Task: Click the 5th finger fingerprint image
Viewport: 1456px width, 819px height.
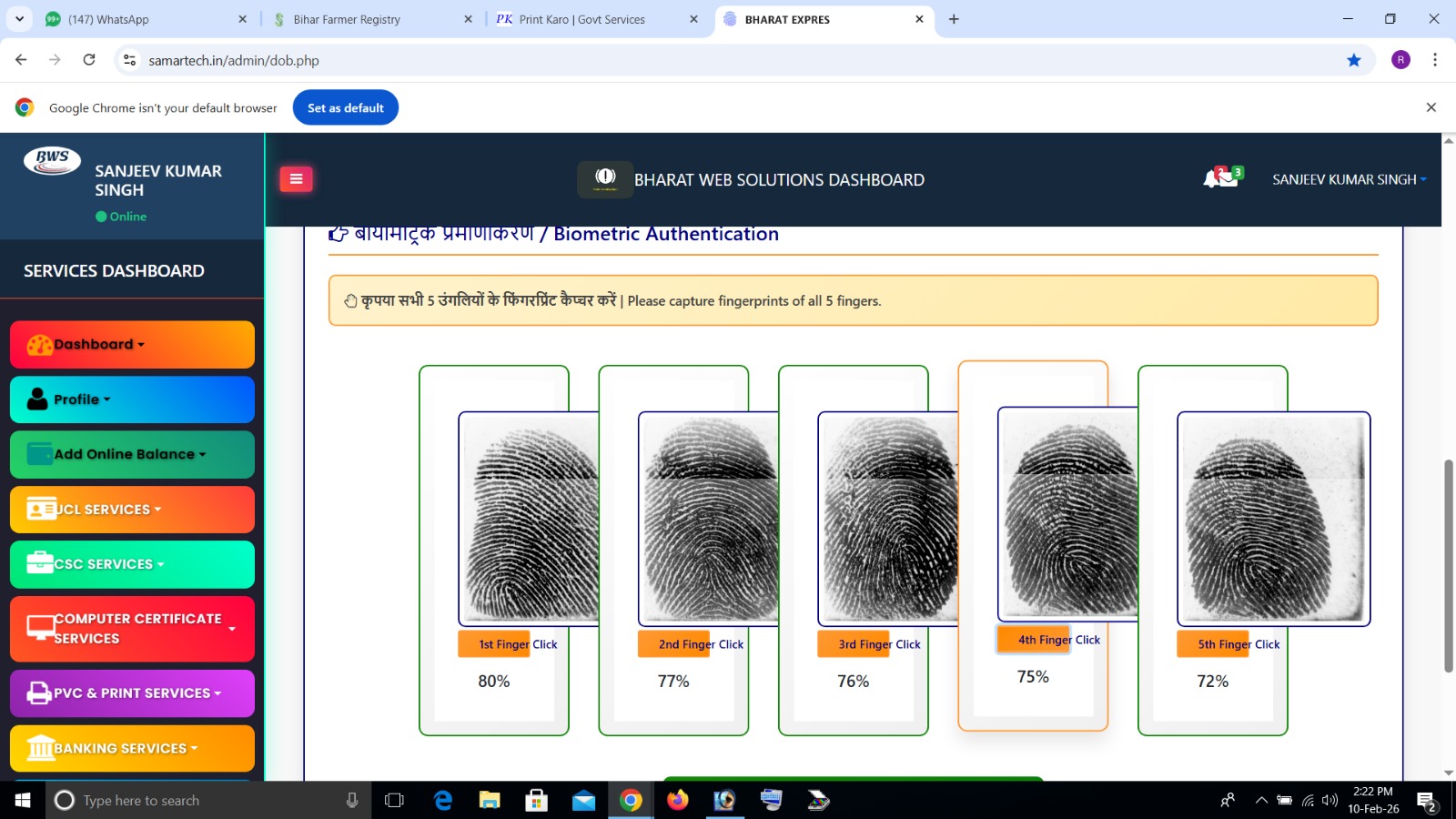Action: (1273, 518)
